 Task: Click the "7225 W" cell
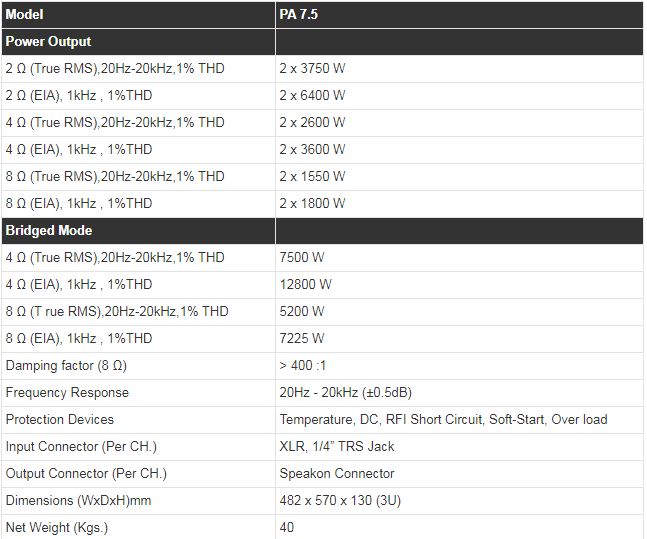pos(302,339)
